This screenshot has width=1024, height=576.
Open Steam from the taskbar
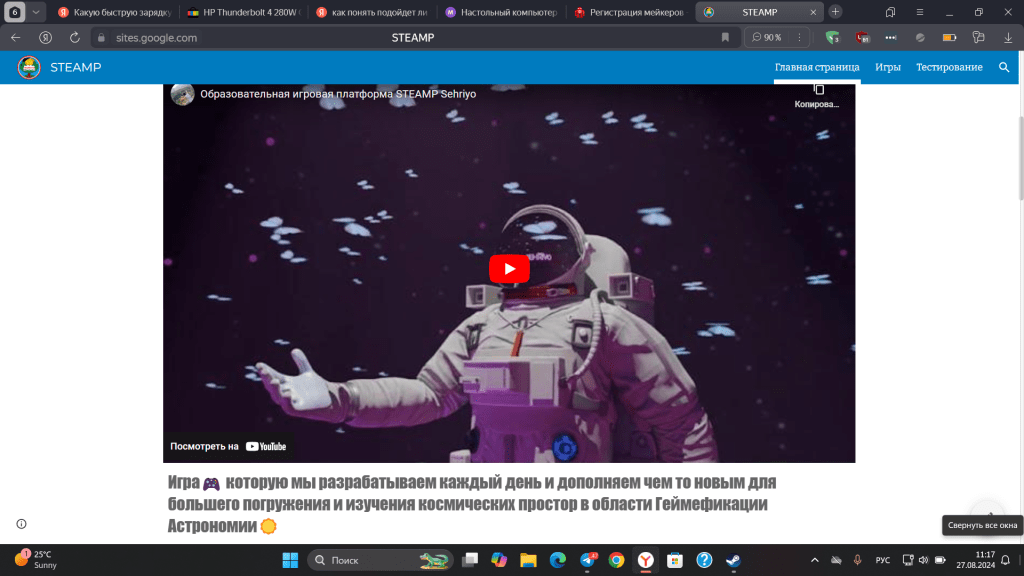pyautogui.click(x=735, y=561)
